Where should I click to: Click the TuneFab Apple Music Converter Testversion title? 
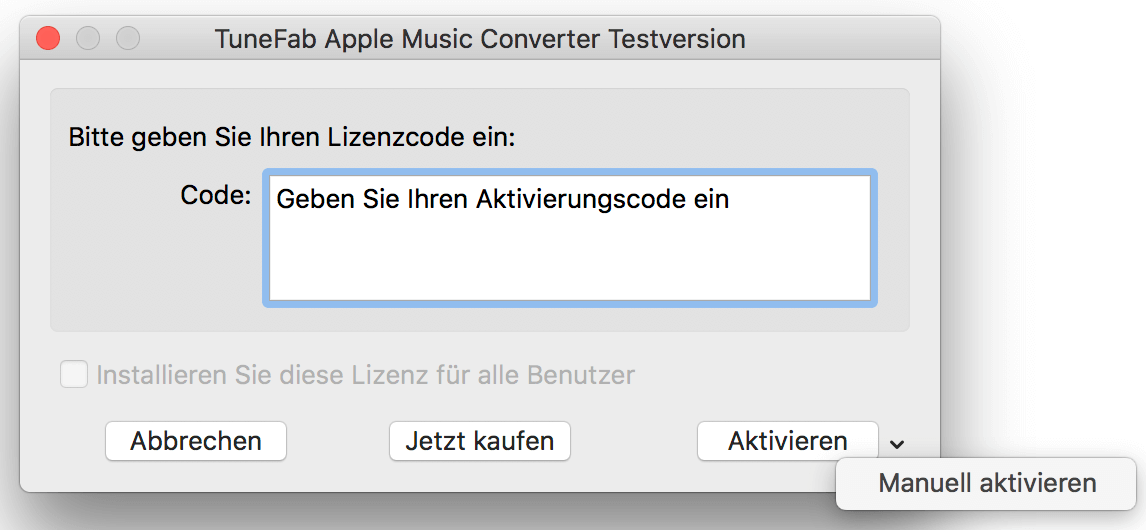point(480,40)
